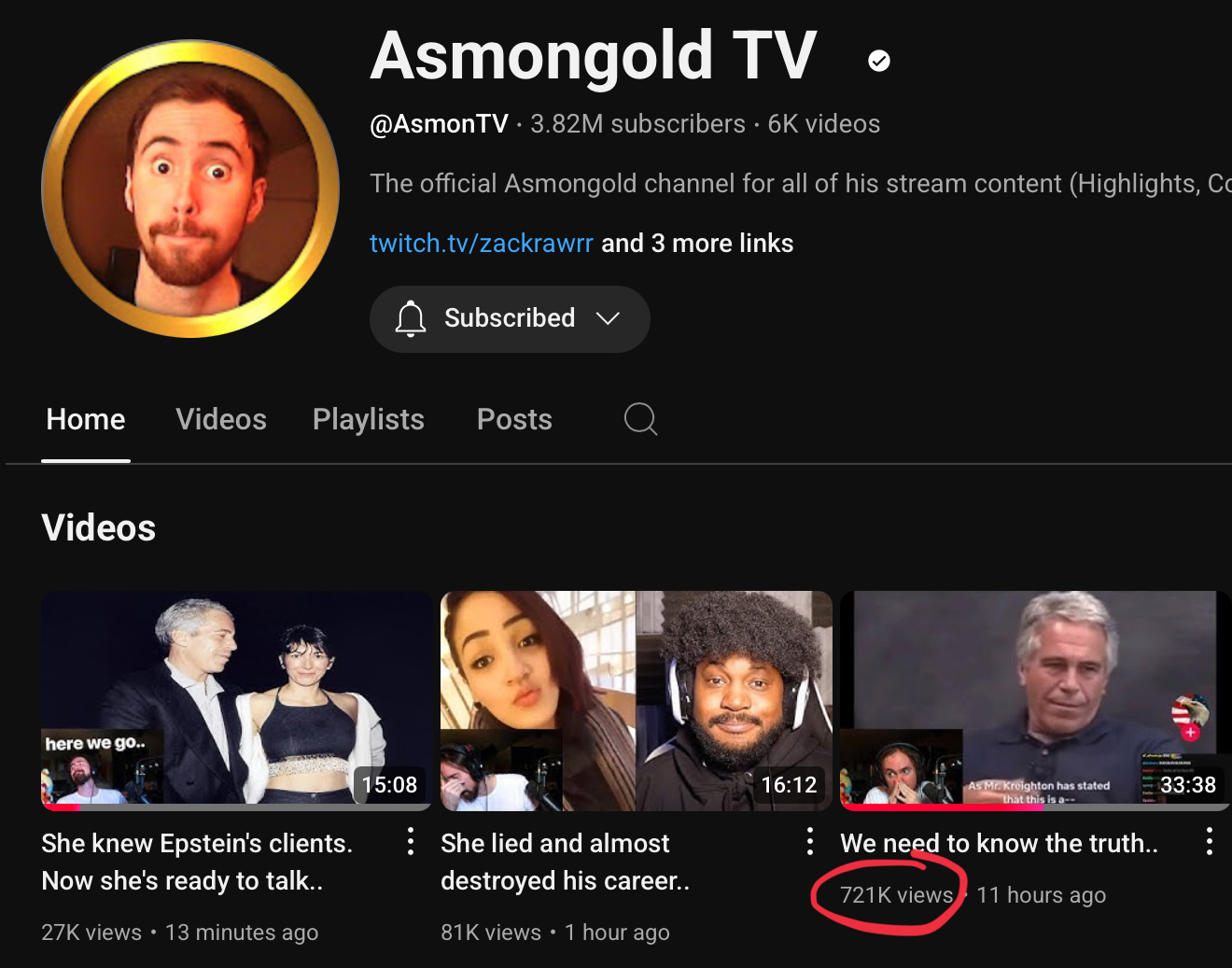Open three-dot menu for 'We need to know' video
1232x968 pixels.
click(1210, 841)
